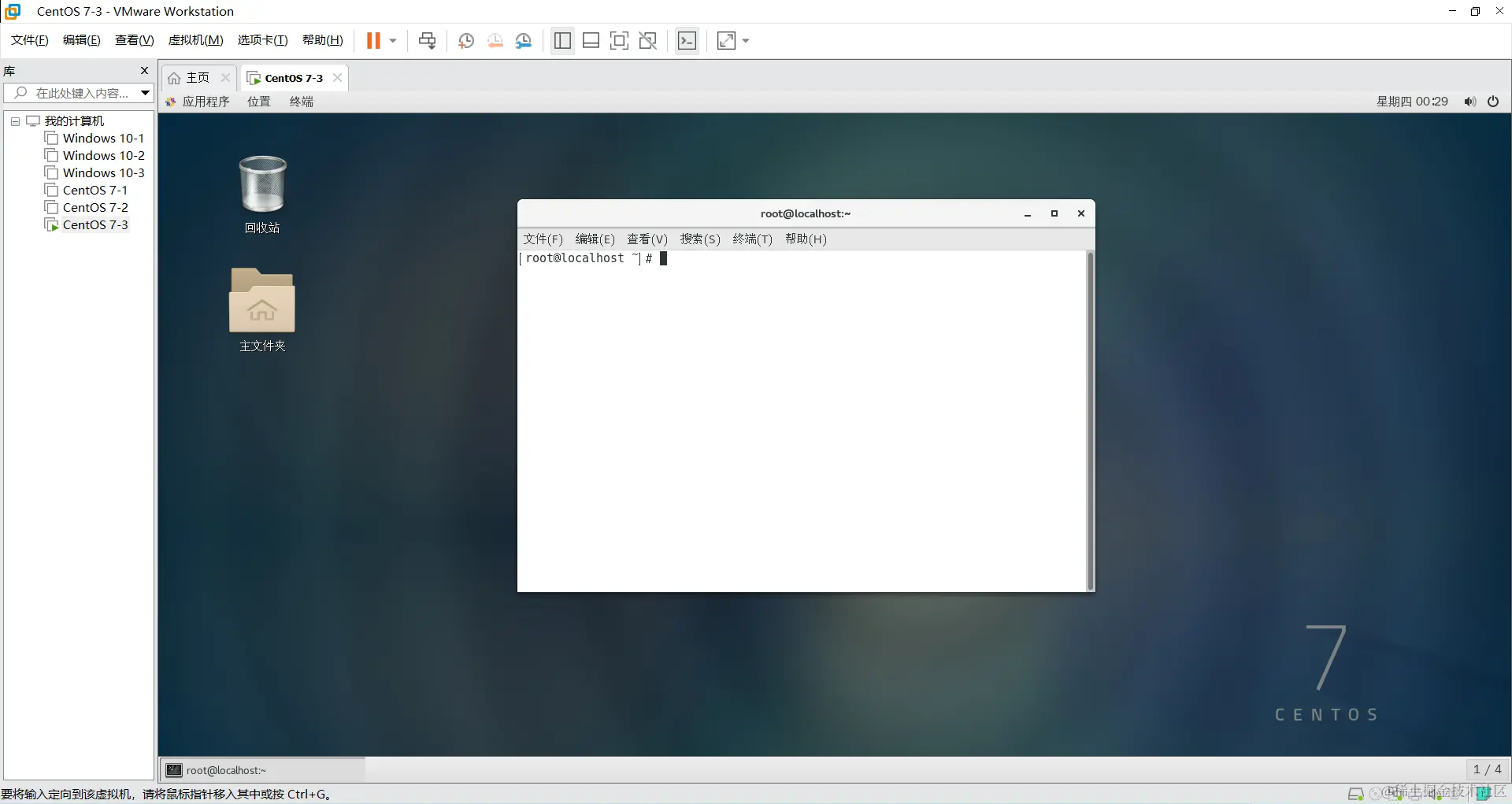
Task: Open the 终端 menu in the top panel
Action: [302, 102]
